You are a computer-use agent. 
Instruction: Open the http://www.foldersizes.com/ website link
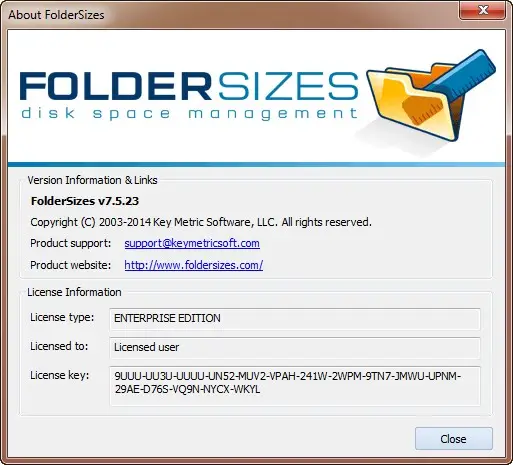point(194,265)
